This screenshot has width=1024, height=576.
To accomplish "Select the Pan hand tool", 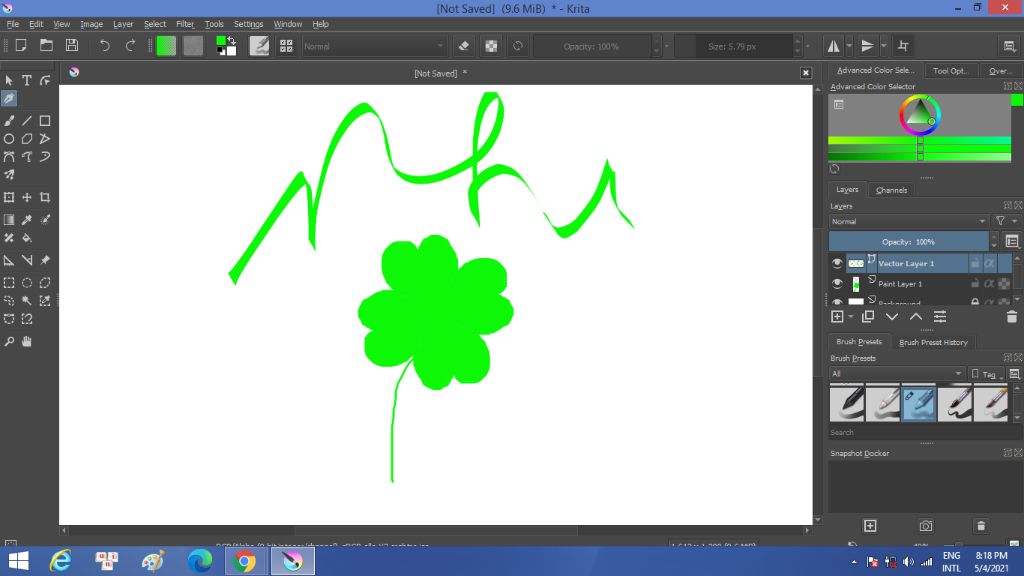I will [x=27, y=342].
